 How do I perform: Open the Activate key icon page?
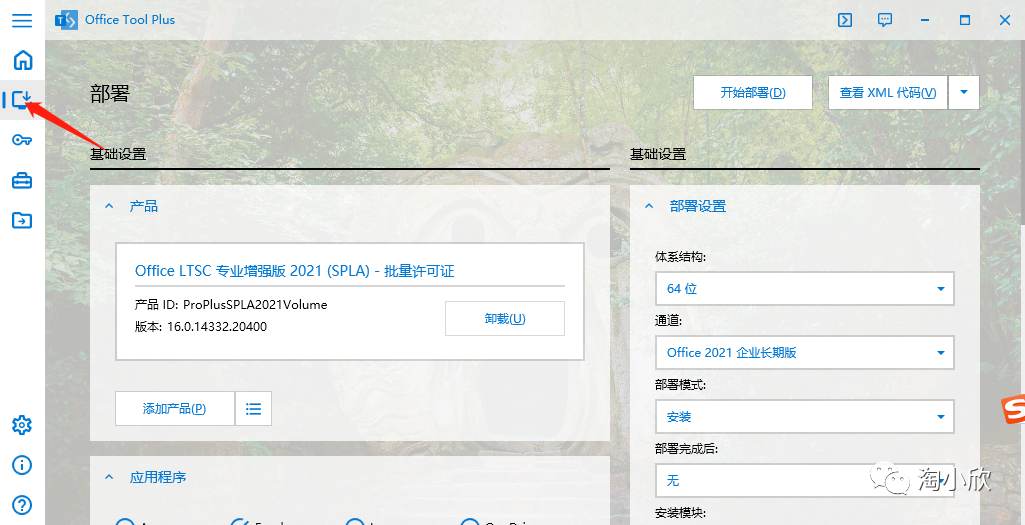[22, 140]
